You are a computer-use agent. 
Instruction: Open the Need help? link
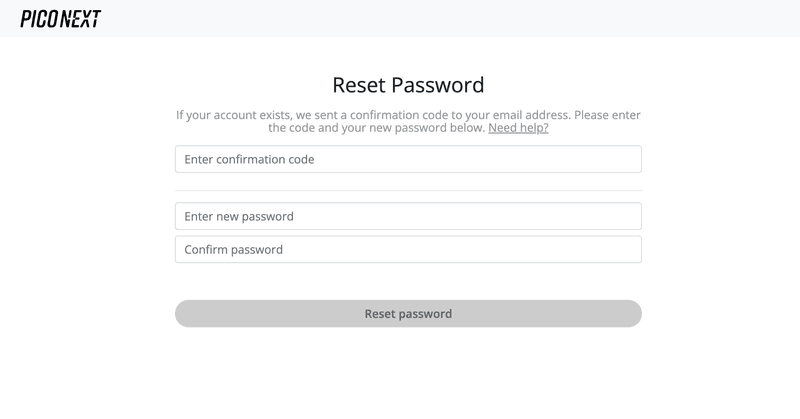tap(518, 128)
